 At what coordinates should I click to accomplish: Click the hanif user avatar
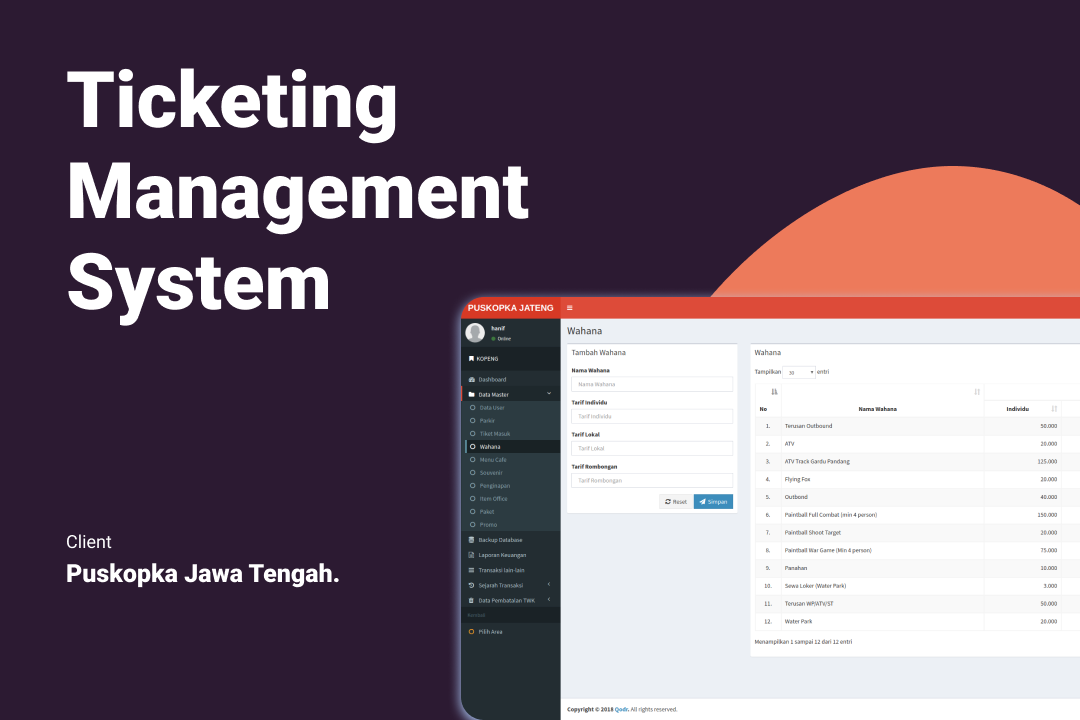pyautogui.click(x=476, y=333)
